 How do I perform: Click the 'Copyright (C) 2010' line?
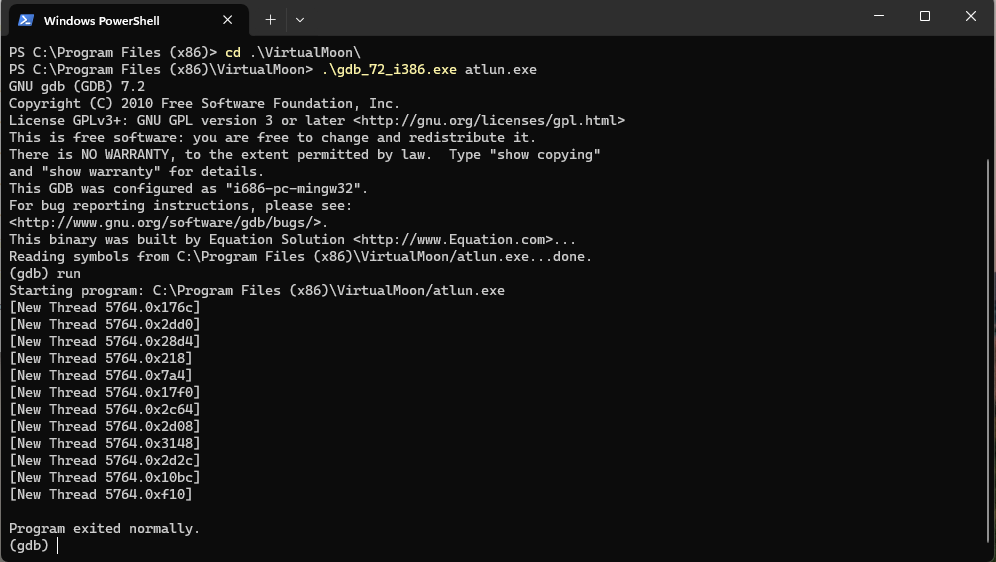[205, 104]
